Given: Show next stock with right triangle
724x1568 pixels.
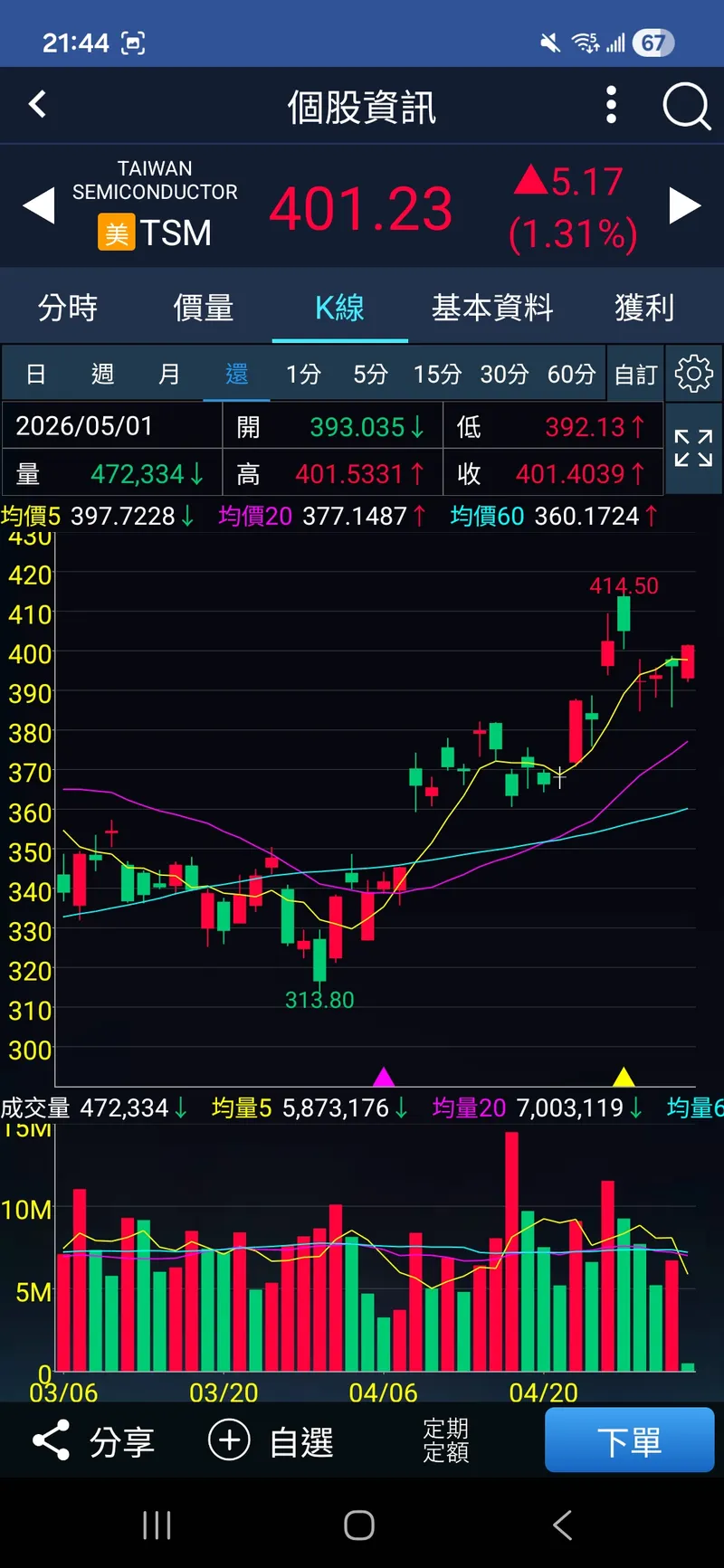Looking at the screenshot, I should click(685, 205).
